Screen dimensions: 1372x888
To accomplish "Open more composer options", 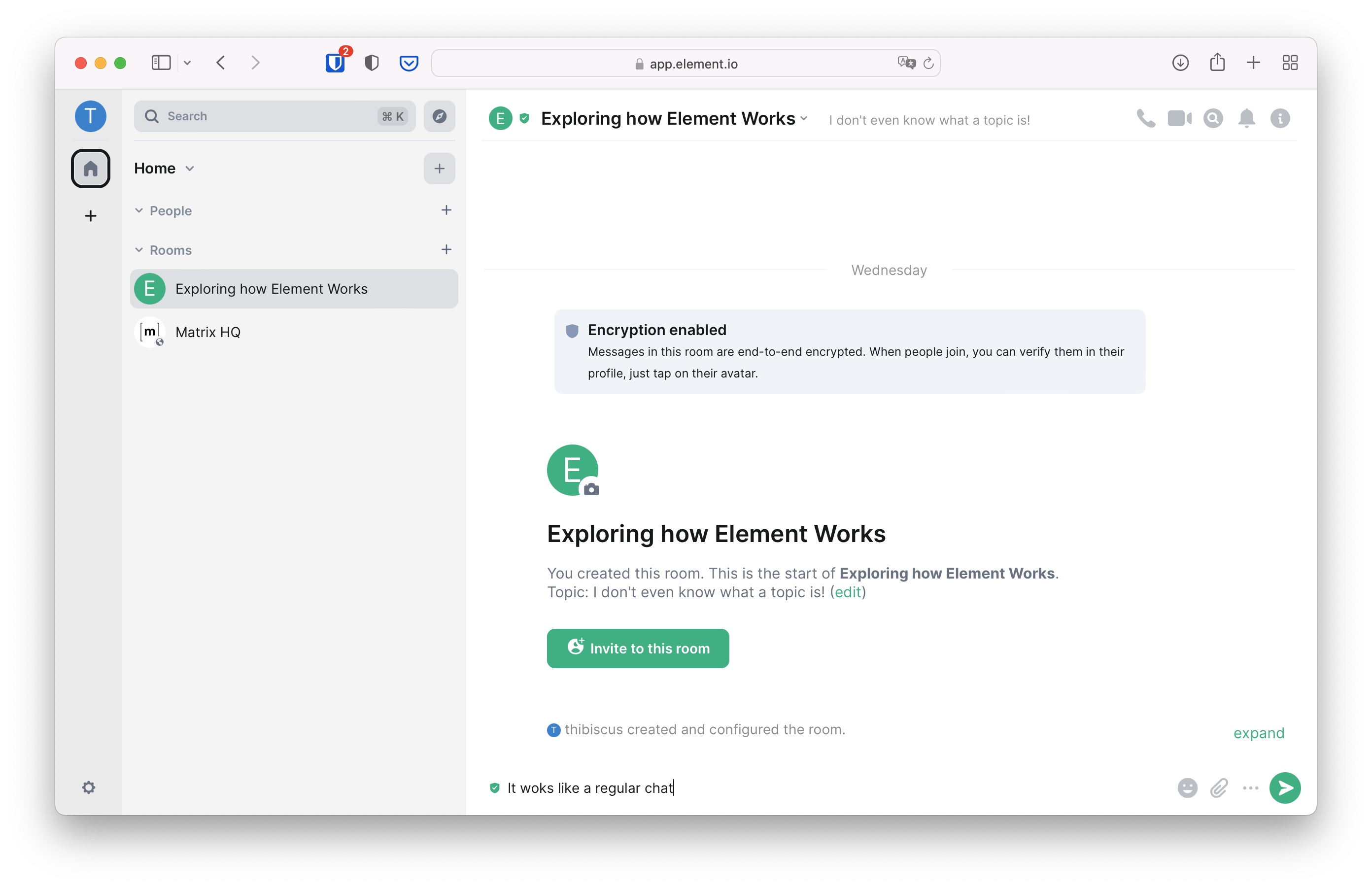I will [x=1250, y=788].
